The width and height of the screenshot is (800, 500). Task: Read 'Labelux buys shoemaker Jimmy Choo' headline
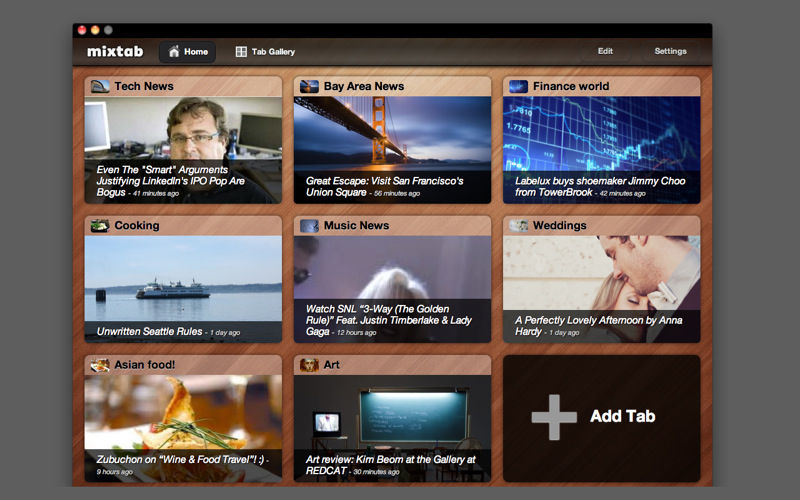tap(600, 186)
